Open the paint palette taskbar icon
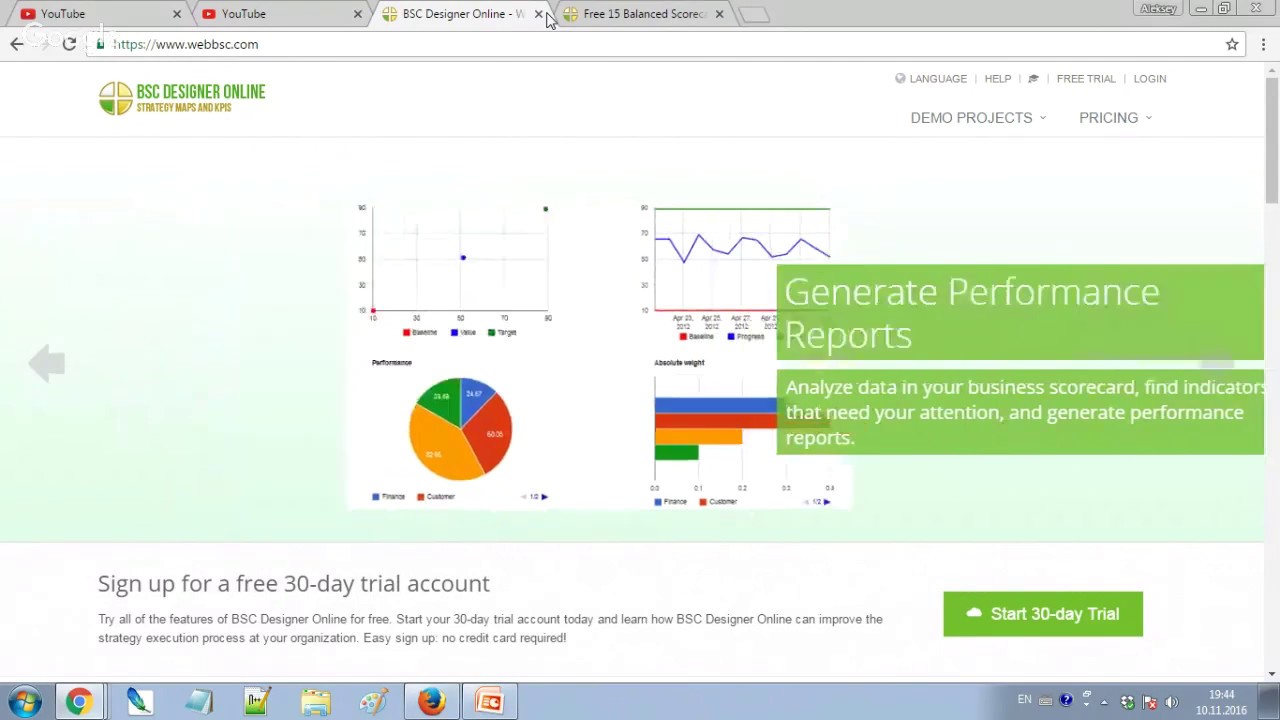Viewport: 1280px width, 720px height. coord(374,701)
